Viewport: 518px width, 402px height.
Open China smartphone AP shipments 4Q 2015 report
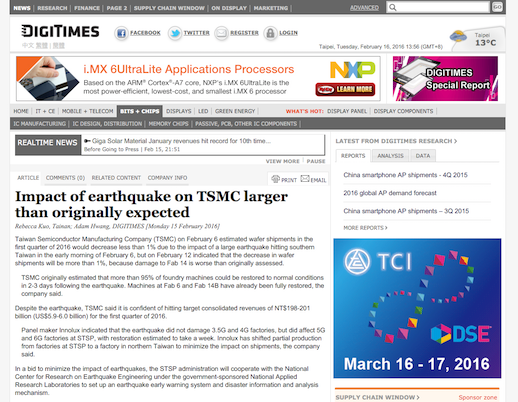[405, 175]
